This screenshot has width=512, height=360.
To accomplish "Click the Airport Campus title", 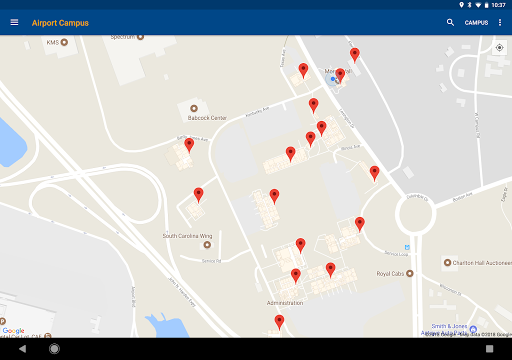I will (x=60, y=23).
